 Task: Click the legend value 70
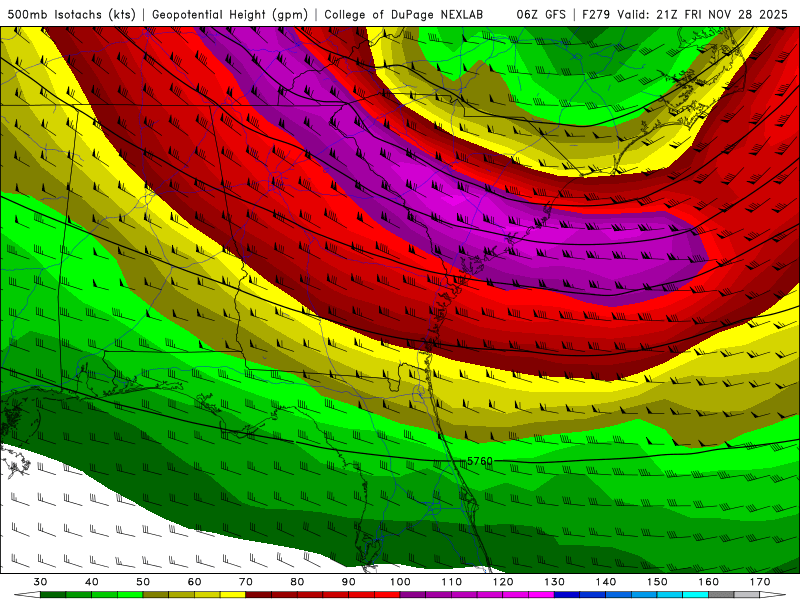click(246, 582)
